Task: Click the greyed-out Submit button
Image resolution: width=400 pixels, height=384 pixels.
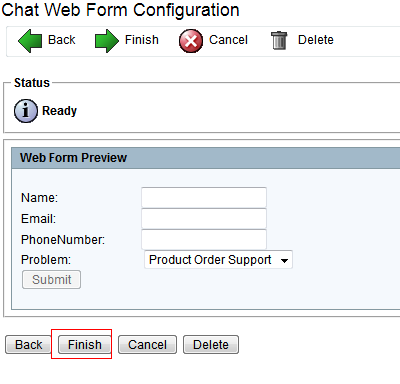Action: (x=51, y=279)
